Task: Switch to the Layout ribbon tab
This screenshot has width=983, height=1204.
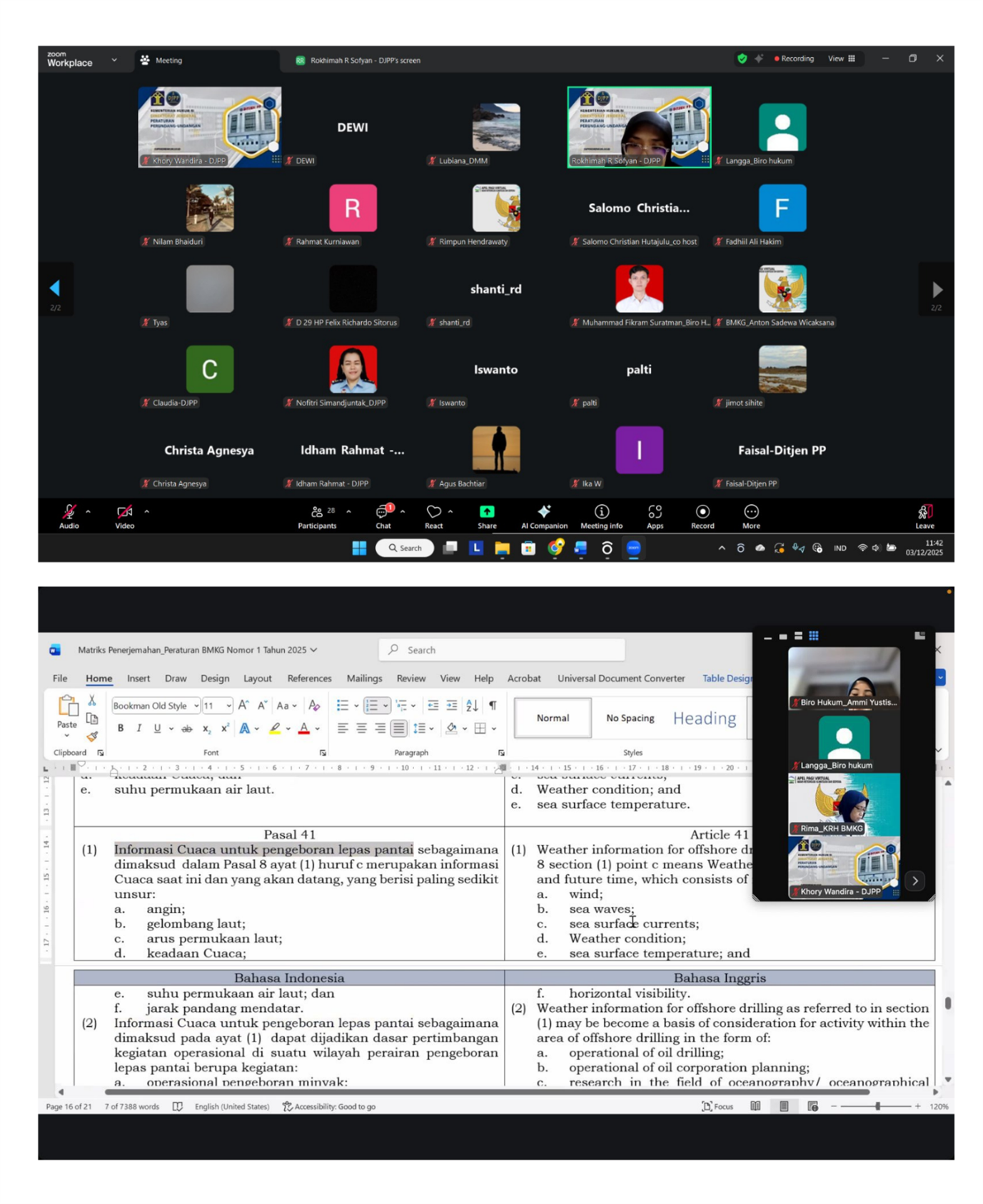Action: click(x=257, y=678)
